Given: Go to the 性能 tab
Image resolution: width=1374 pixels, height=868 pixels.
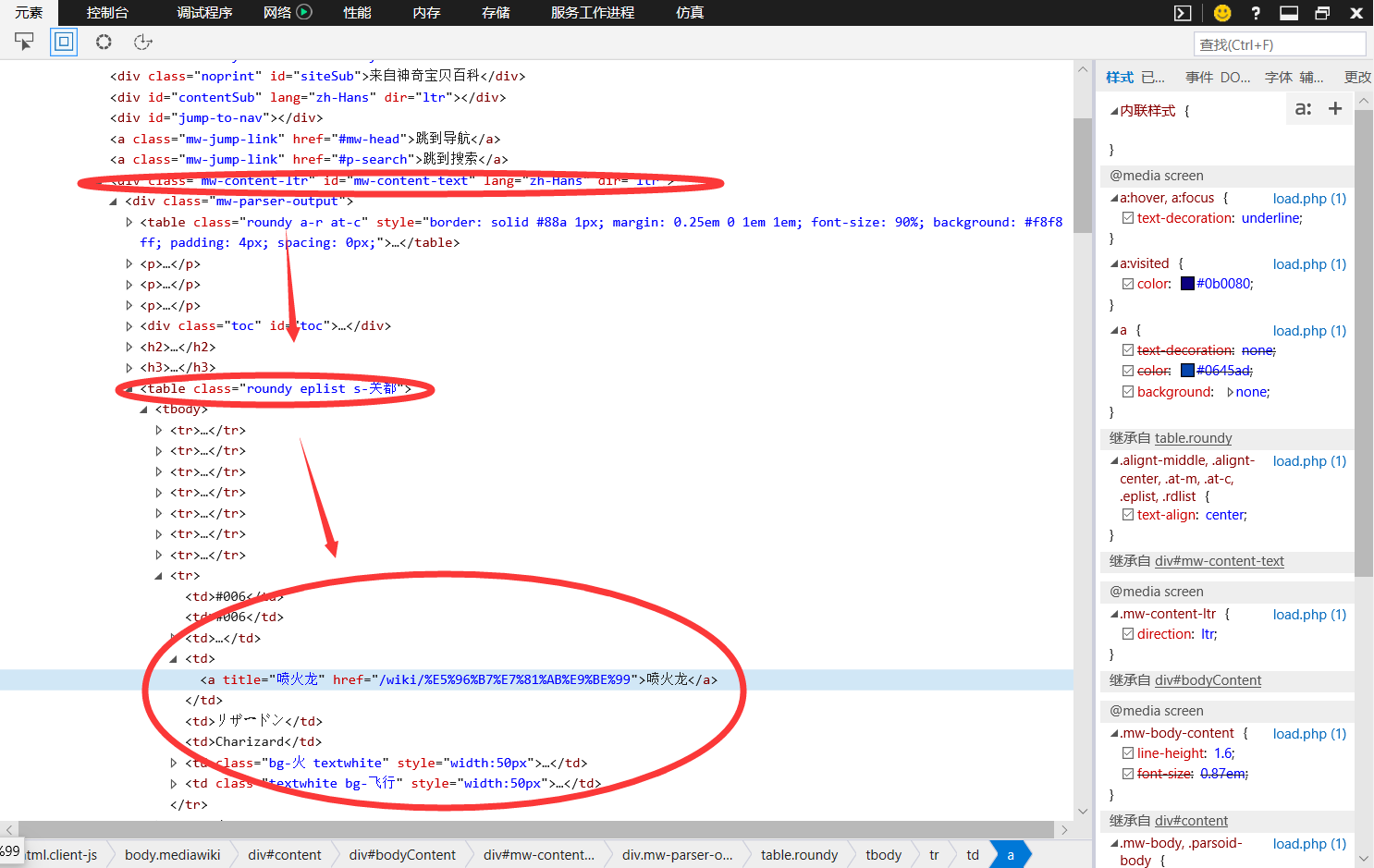Looking at the screenshot, I should (357, 12).
